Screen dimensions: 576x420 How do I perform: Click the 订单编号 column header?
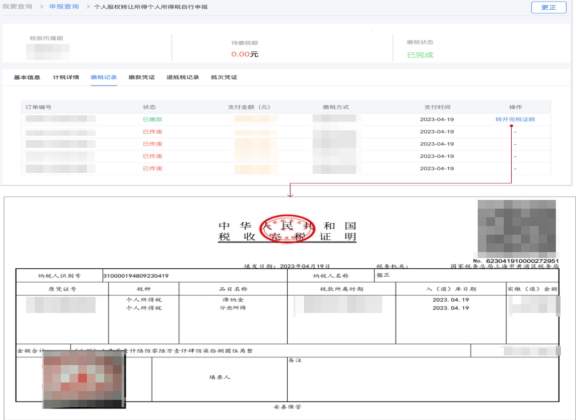[38, 107]
